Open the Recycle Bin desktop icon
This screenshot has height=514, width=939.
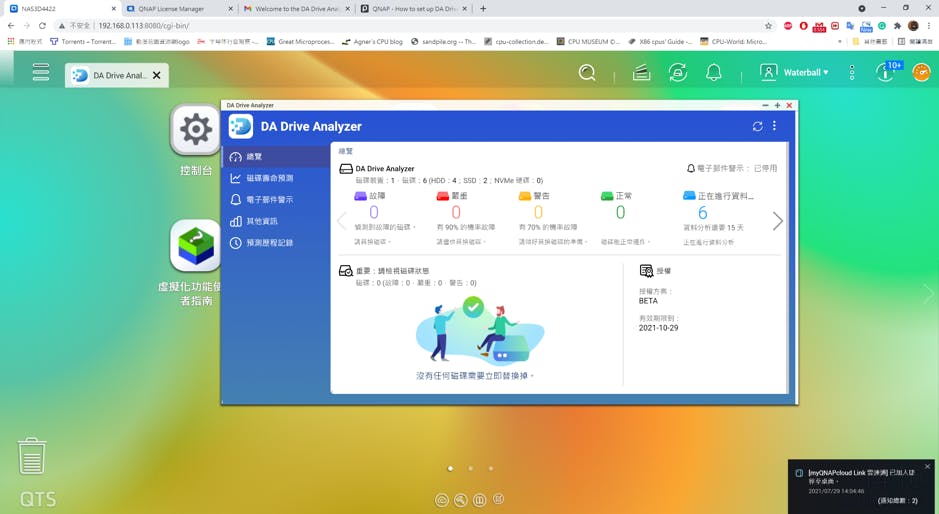click(32, 455)
